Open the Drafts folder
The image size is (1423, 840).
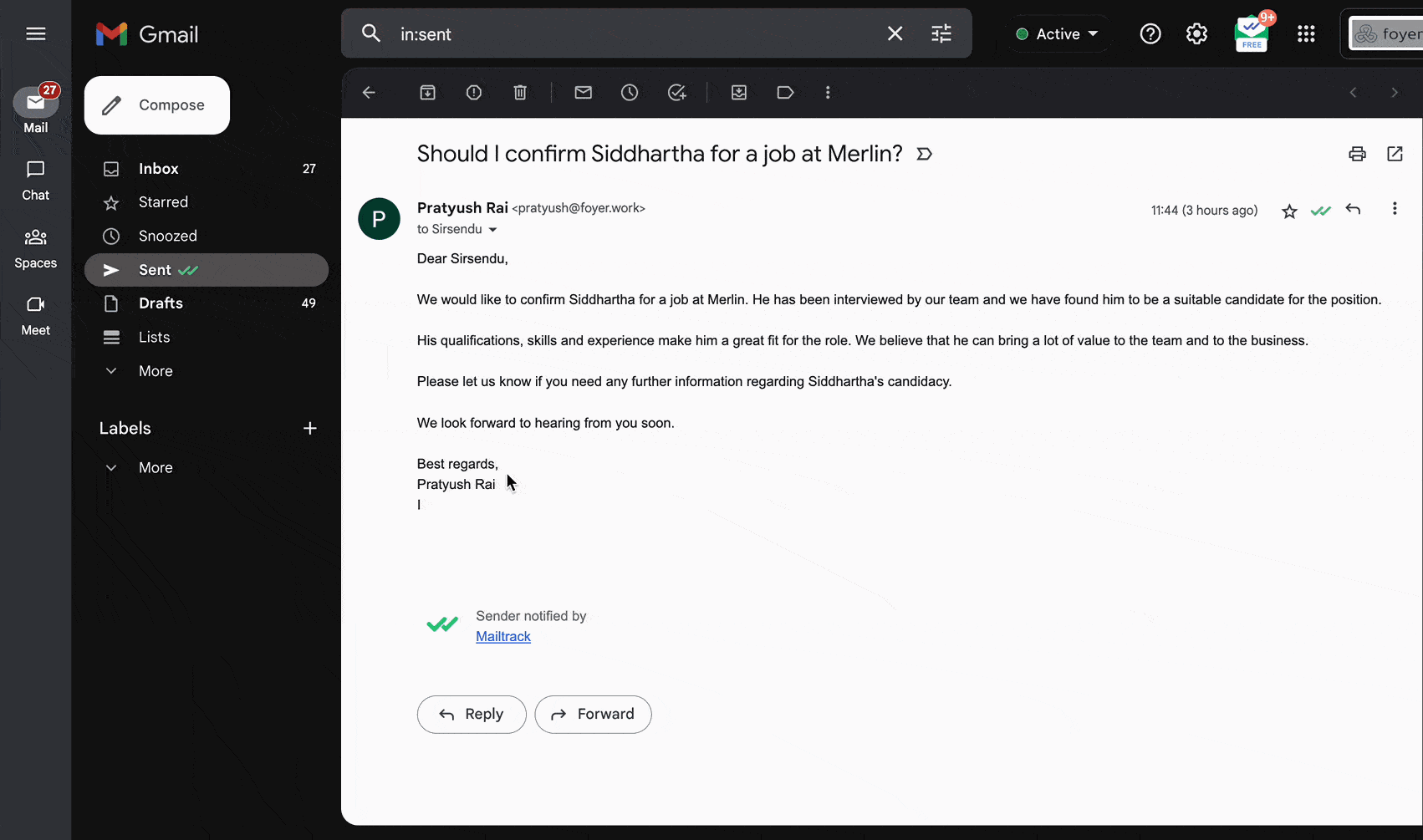click(207, 303)
